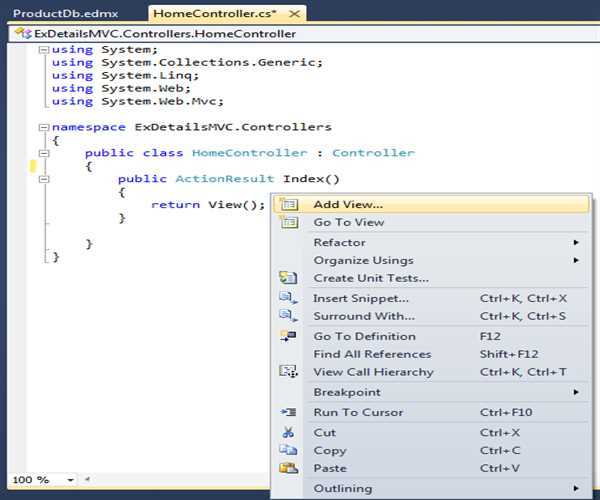Image resolution: width=600 pixels, height=500 pixels.
Task: Collapse the Index method outline
Action: (x=43, y=179)
